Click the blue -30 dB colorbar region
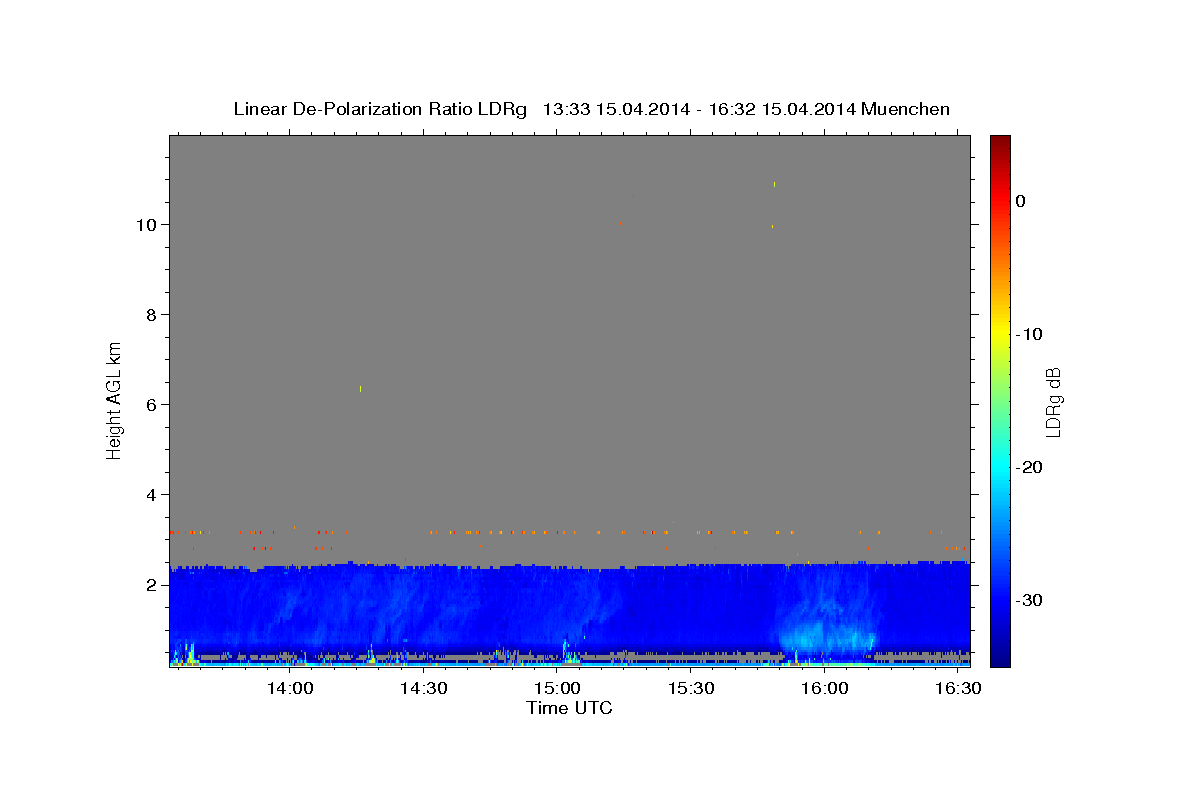Viewport: 1200px width, 800px height. (1000, 600)
